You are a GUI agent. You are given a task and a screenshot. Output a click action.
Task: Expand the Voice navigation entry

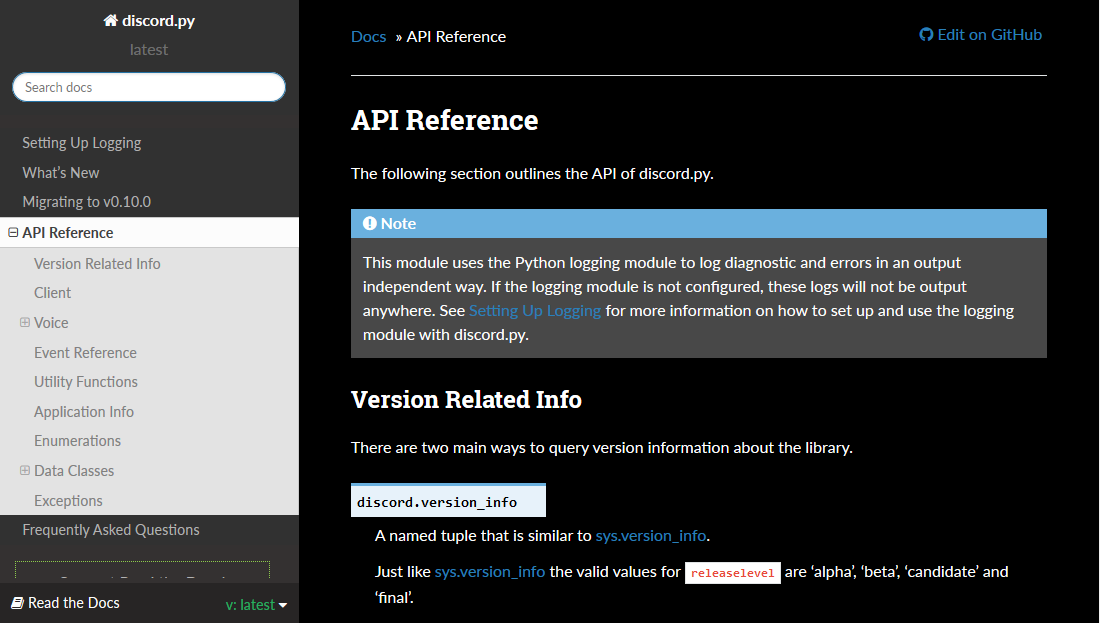click(x=52, y=322)
